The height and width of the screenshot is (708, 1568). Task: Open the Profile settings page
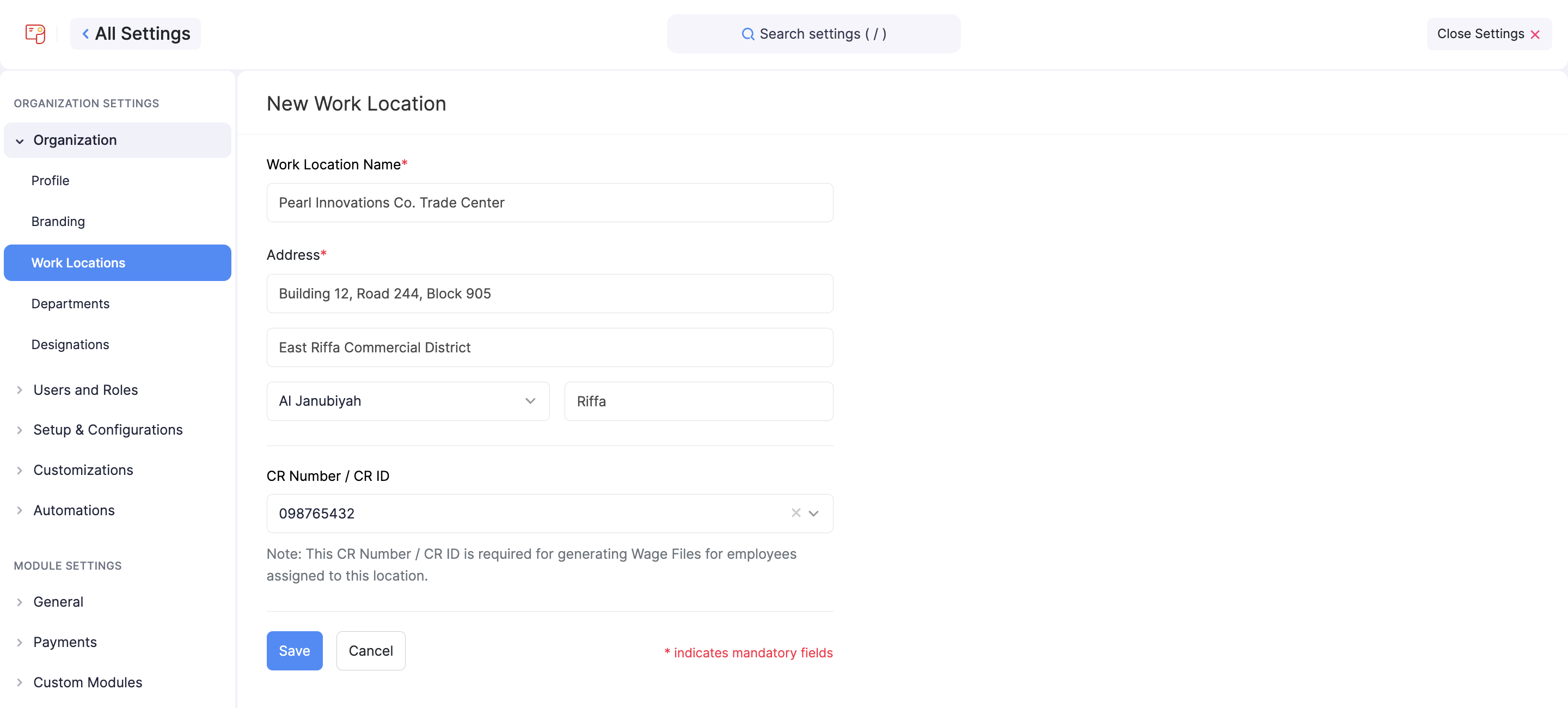point(51,181)
